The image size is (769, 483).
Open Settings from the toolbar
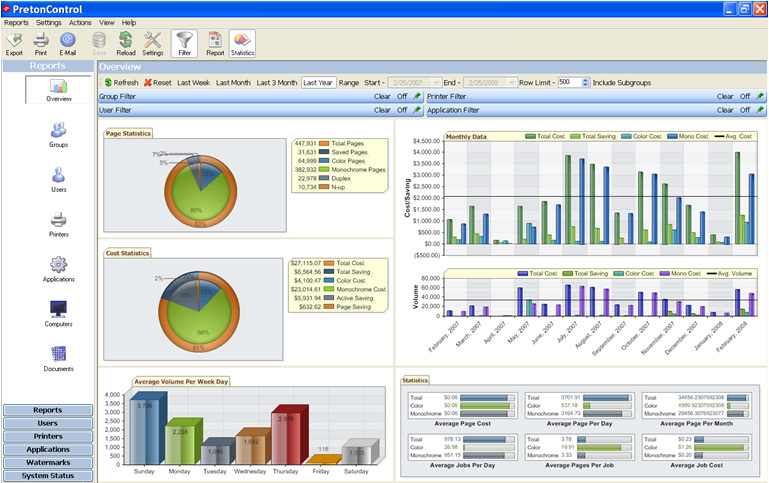(x=153, y=44)
